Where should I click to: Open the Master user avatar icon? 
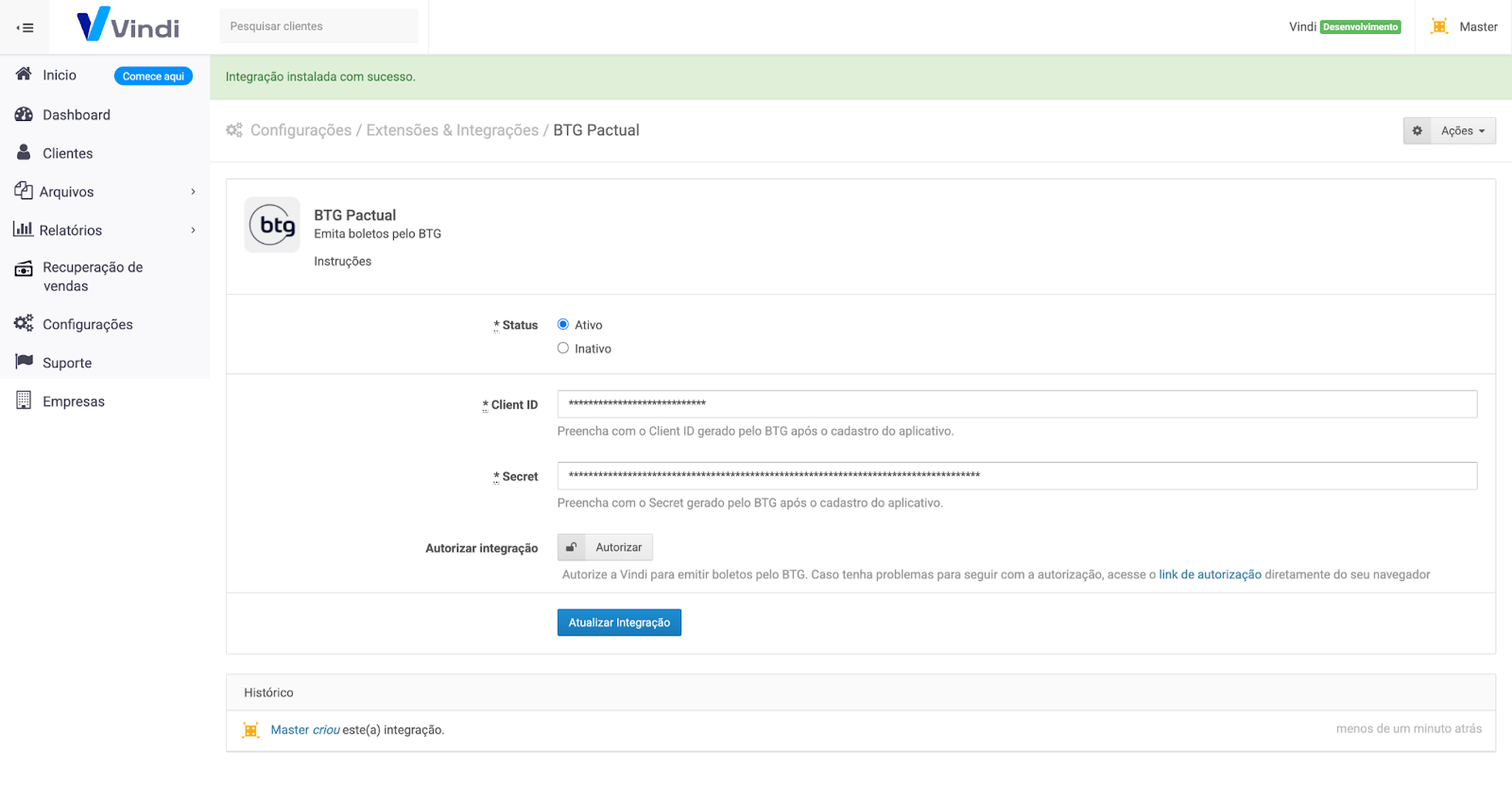(x=1439, y=26)
